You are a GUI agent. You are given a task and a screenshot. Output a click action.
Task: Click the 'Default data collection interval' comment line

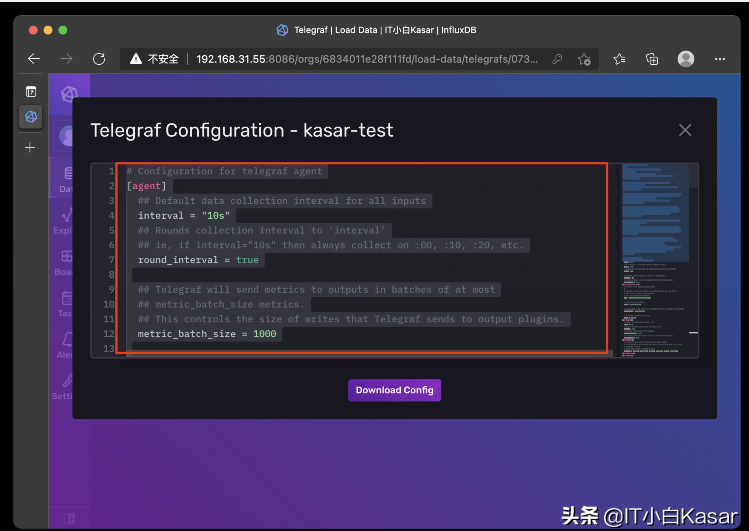point(282,201)
